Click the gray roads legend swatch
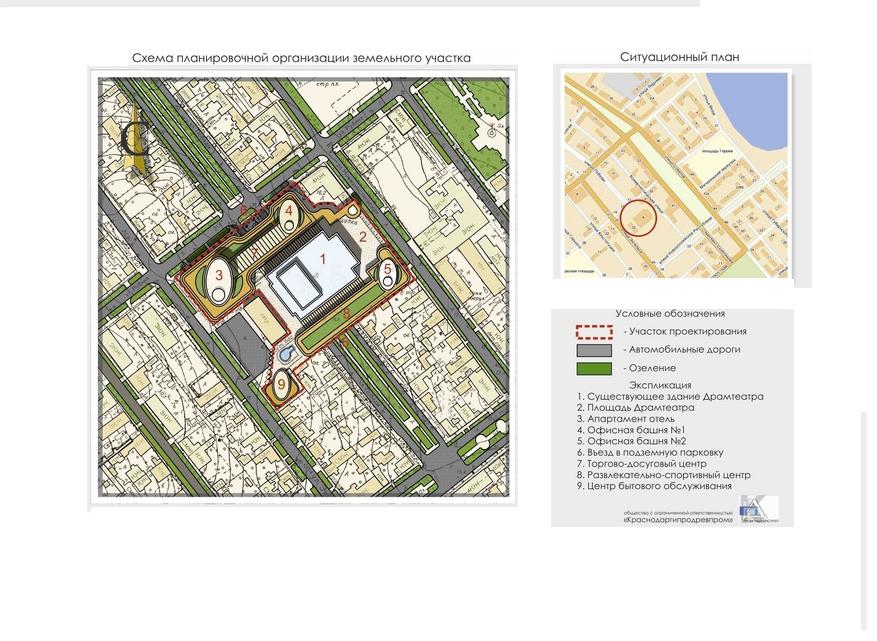Screen dimensions: 877x641 pyautogui.click(x=594, y=350)
